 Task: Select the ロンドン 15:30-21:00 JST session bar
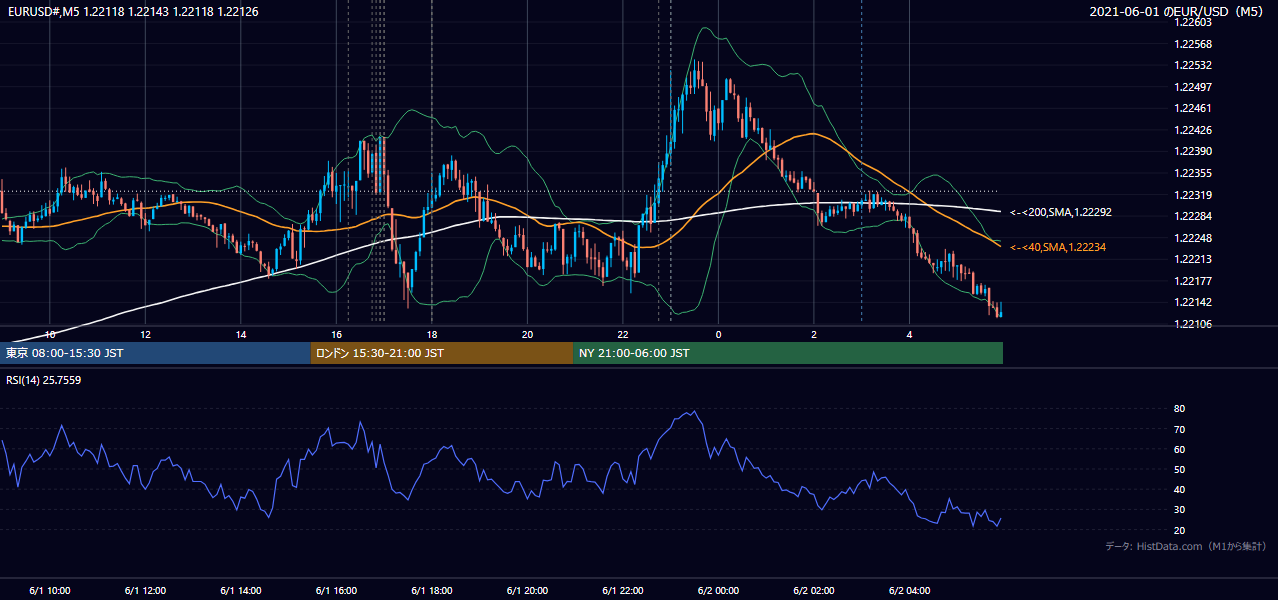[442, 353]
